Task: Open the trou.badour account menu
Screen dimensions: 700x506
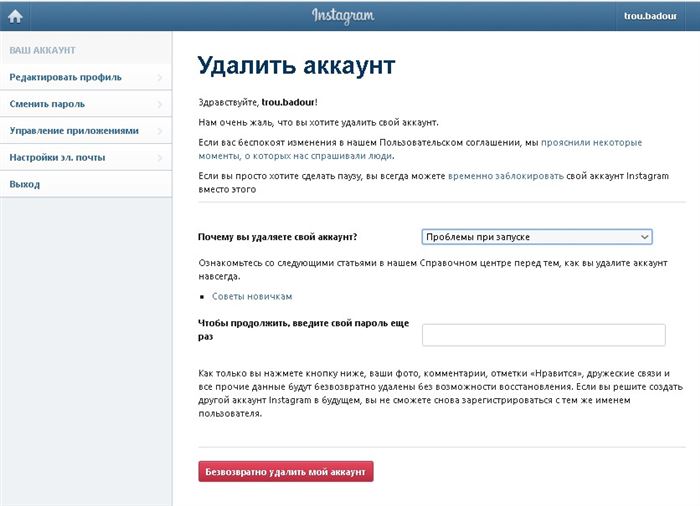Action: 650,16
